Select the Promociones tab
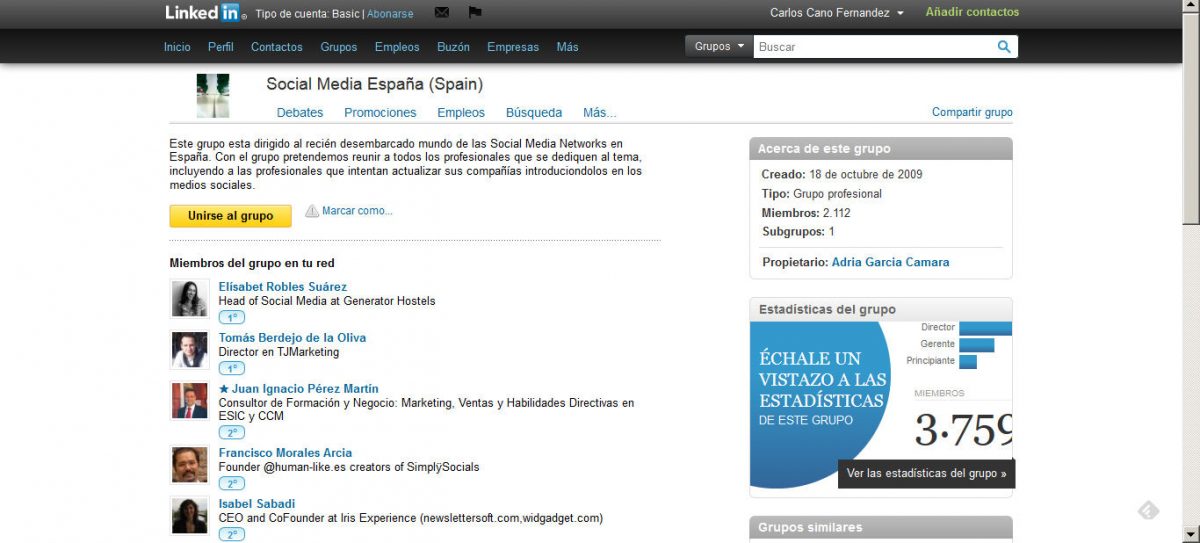This screenshot has height=543, width=1200. pyautogui.click(x=380, y=113)
